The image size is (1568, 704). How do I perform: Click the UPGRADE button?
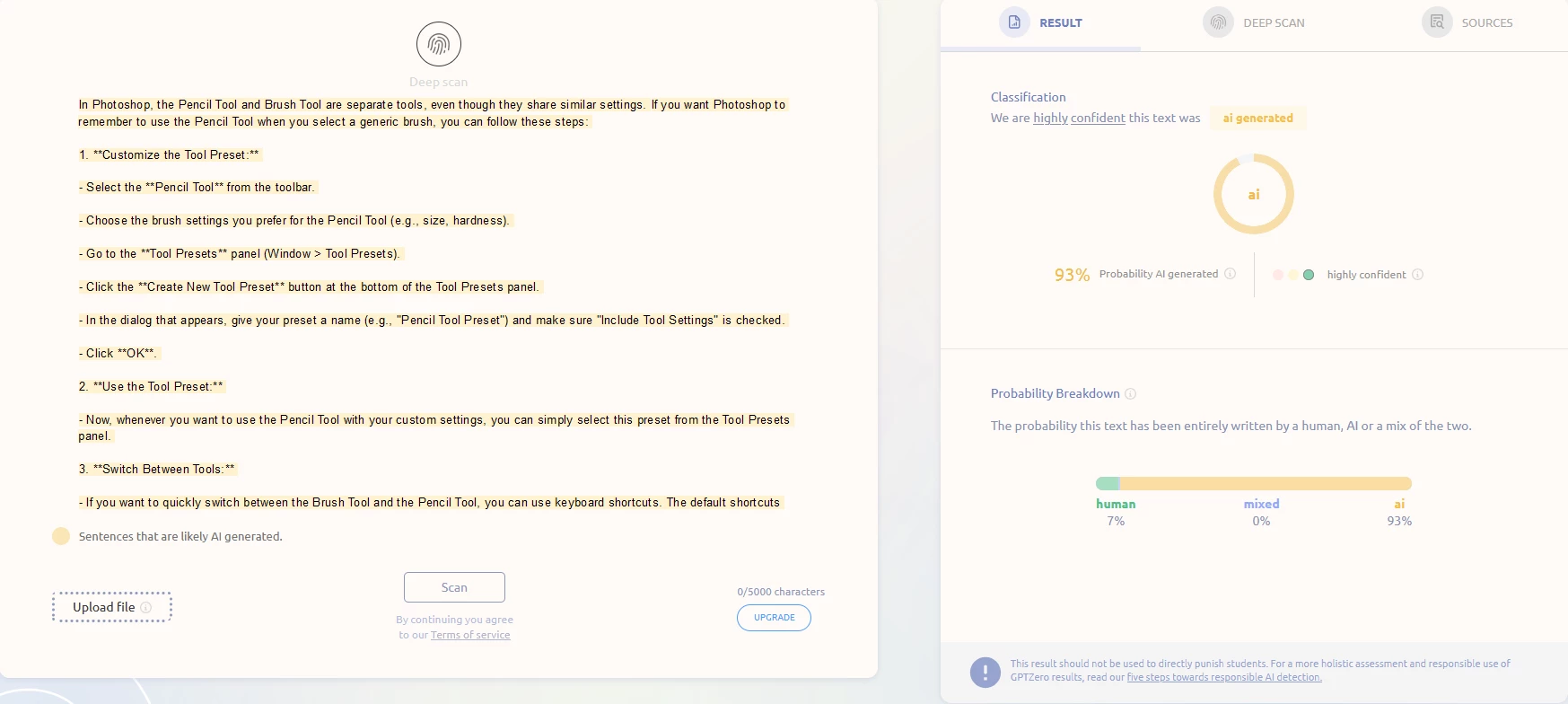[x=774, y=618]
